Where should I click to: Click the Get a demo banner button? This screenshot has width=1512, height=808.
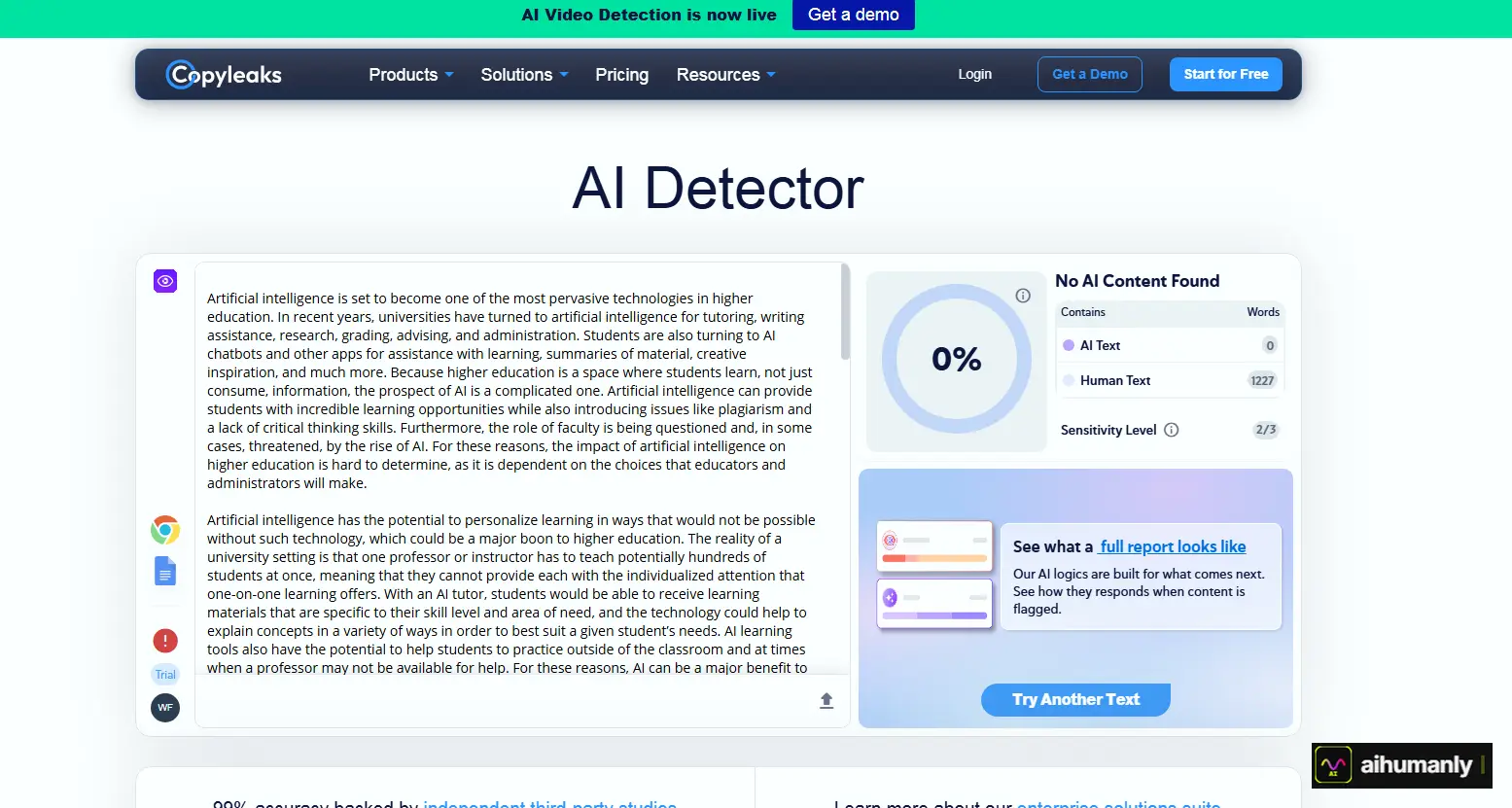click(x=854, y=15)
